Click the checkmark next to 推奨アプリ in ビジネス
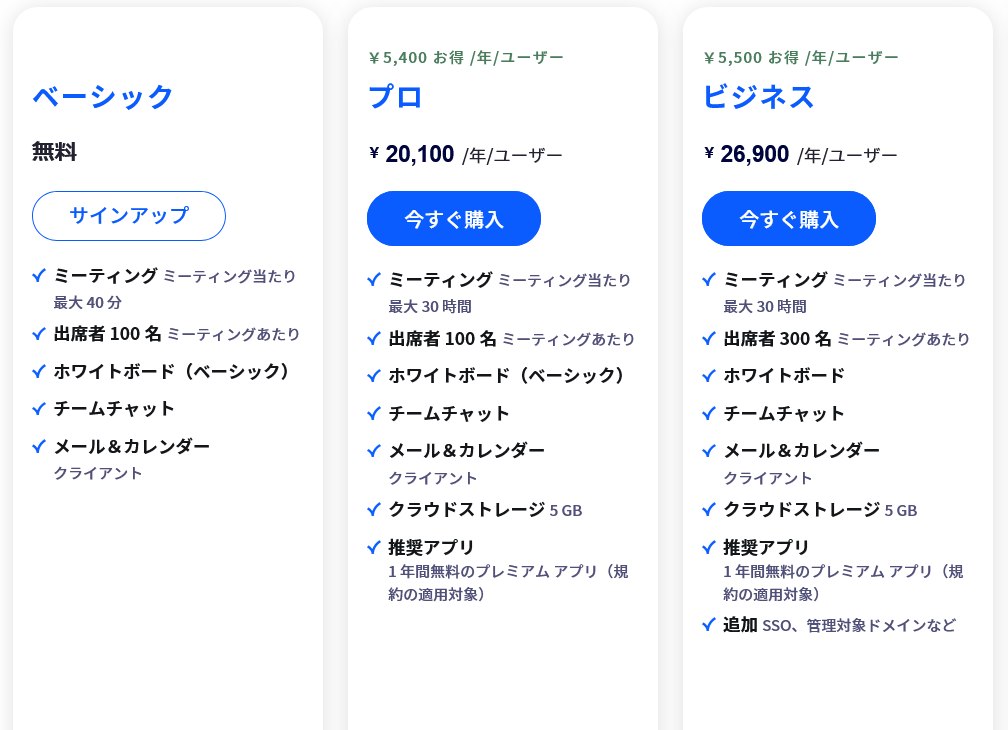This screenshot has width=1008, height=730. [x=707, y=548]
